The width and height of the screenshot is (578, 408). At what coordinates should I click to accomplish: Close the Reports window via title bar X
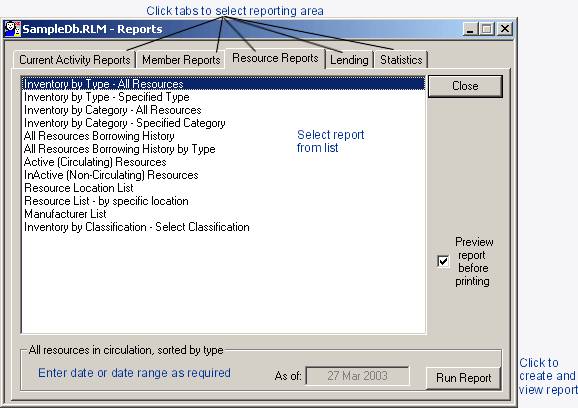[505, 29]
